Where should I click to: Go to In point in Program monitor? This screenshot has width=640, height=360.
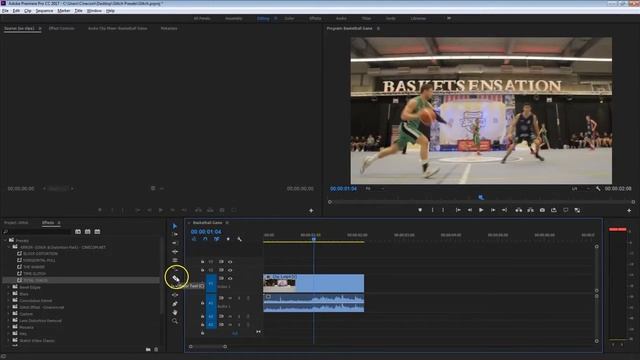(x=458, y=210)
